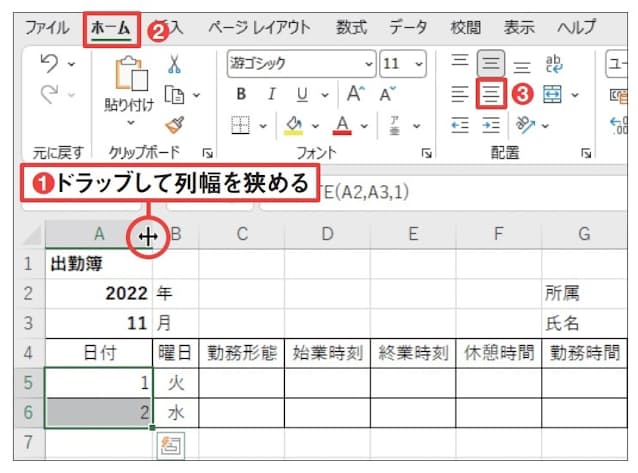The width and height of the screenshot is (638, 473).
Task: Click Merge and Center icon
Action: (552, 94)
